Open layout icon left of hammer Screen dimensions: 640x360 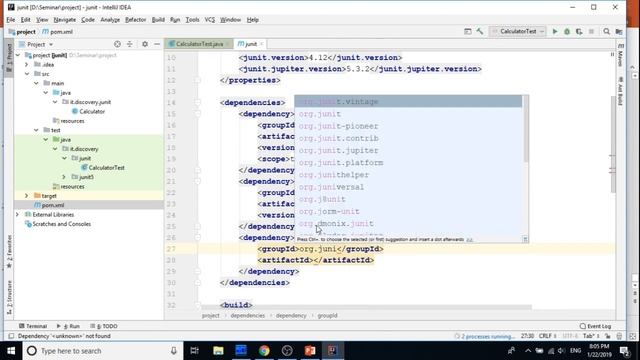(x=468, y=31)
